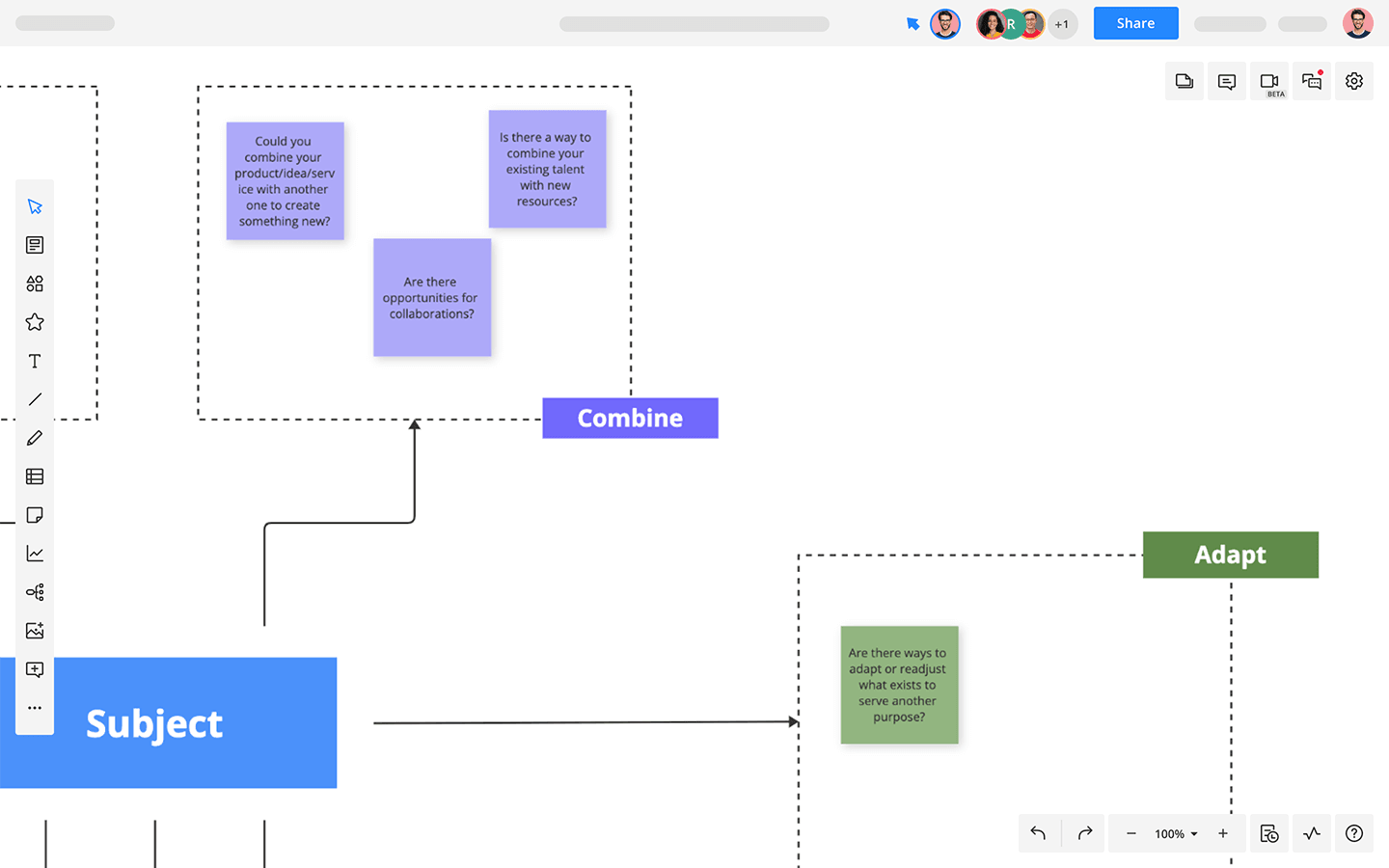Select 'Is there a way to combine' sticky note
Image resolution: width=1389 pixels, height=868 pixels.
547,169
